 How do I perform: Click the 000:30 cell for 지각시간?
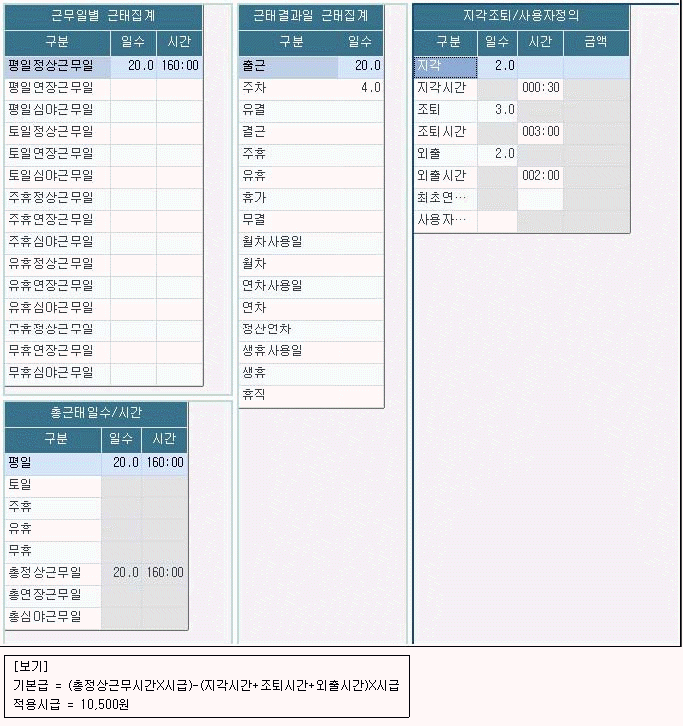click(540, 88)
